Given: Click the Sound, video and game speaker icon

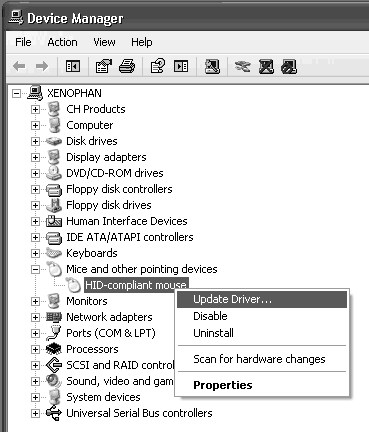Looking at the screenshot, I should [x=54, y=381].
